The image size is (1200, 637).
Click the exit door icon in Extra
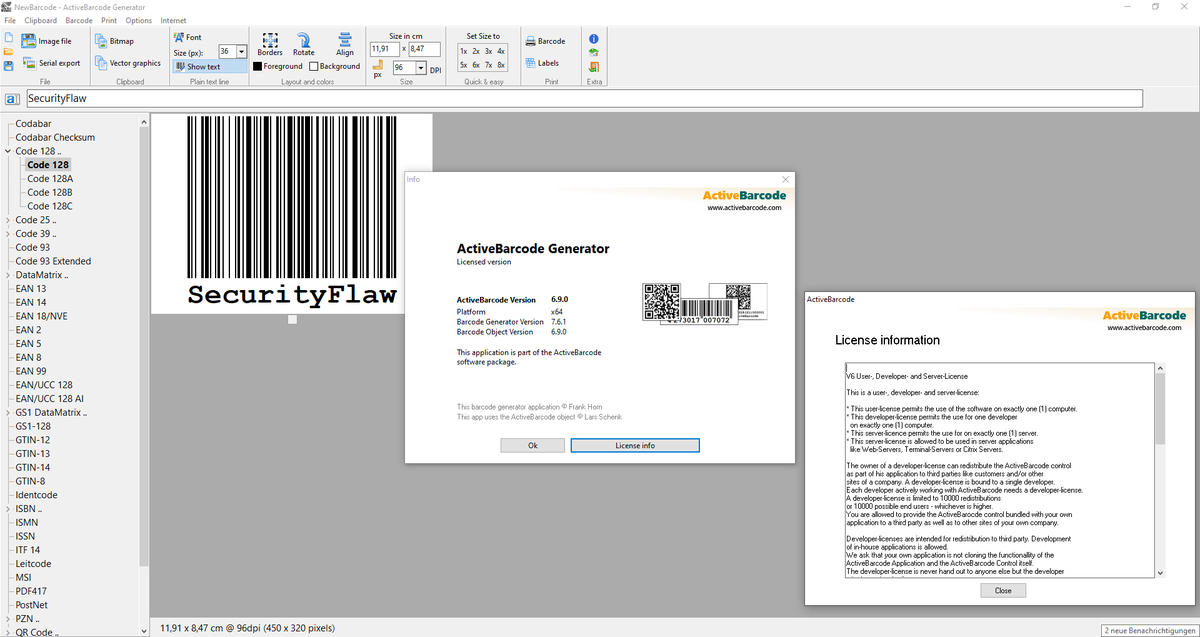pos(594,67)
